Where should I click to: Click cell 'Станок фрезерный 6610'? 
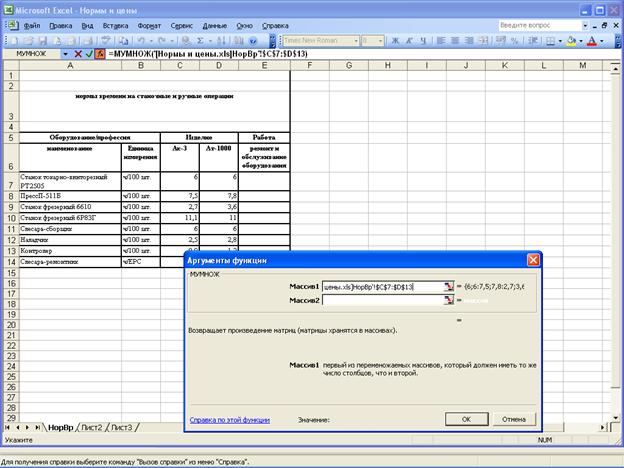tap(70, 207)
